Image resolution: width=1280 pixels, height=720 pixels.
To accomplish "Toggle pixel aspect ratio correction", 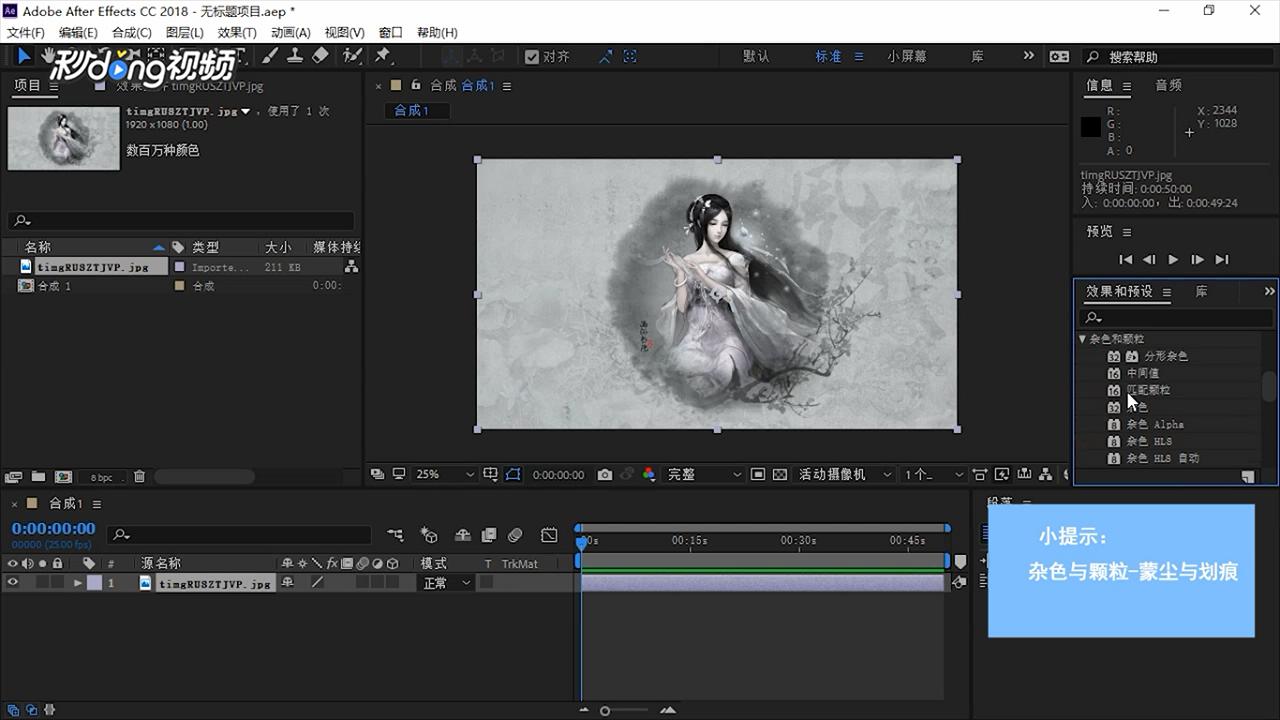I will point(980,475).
